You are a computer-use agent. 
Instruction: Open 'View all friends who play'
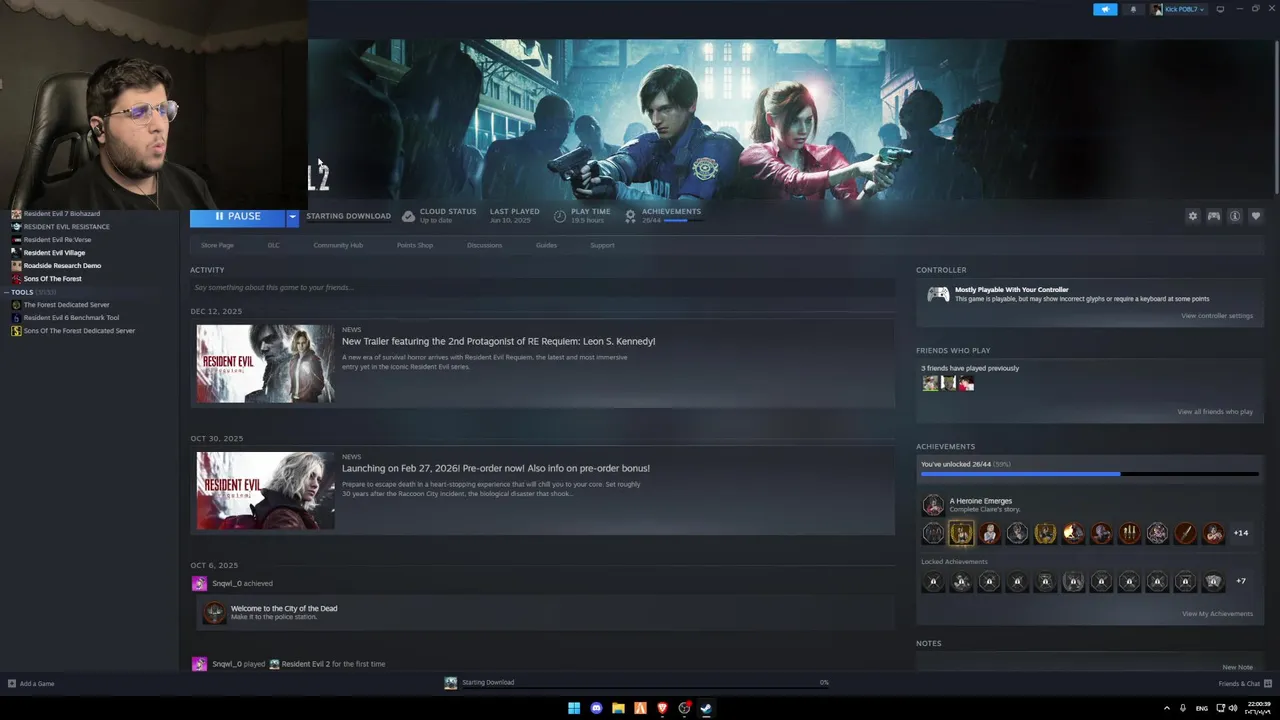pyautogui.click(x=1215, y=412)
